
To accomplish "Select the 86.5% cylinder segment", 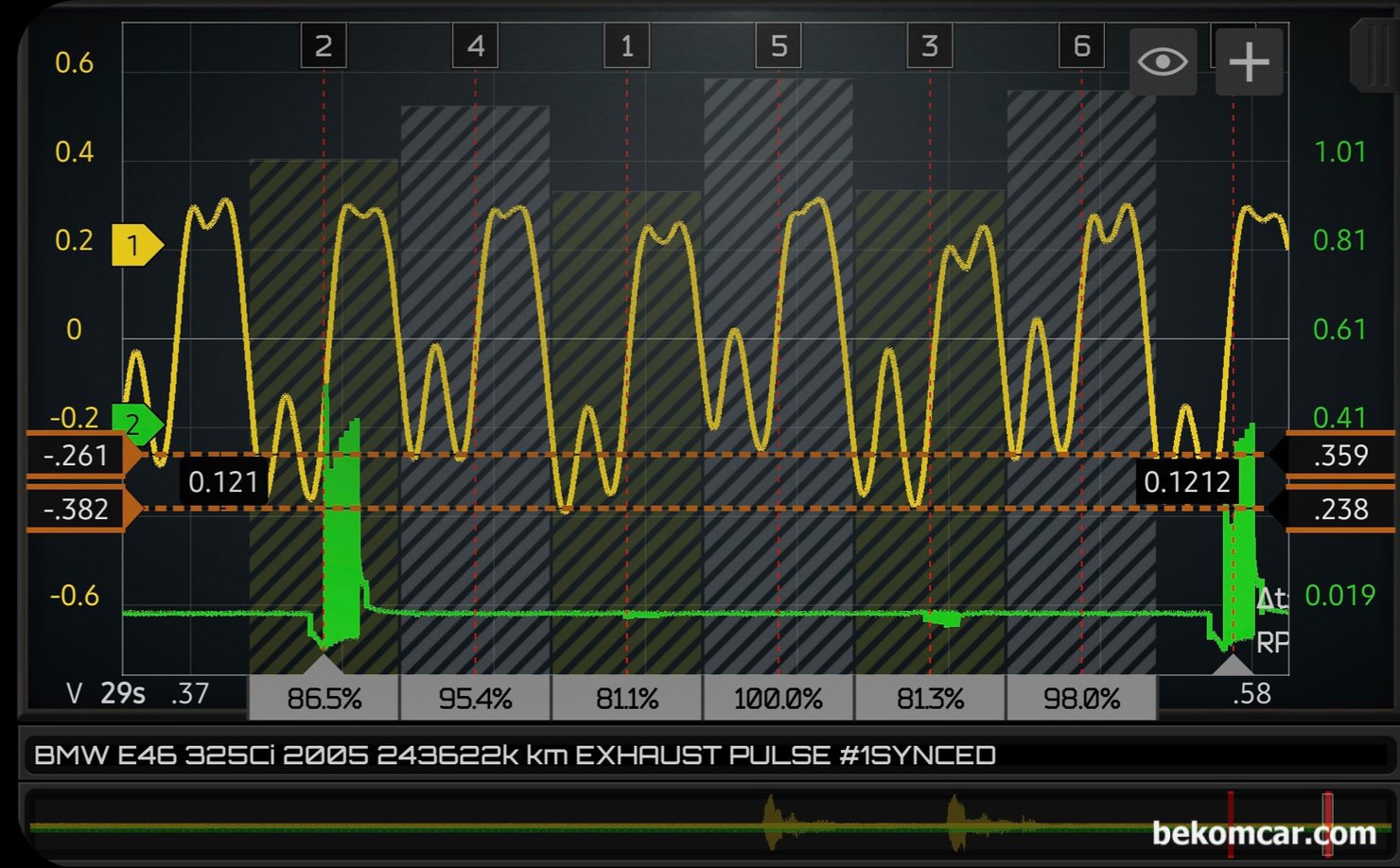I will click(x=324, y=699).
